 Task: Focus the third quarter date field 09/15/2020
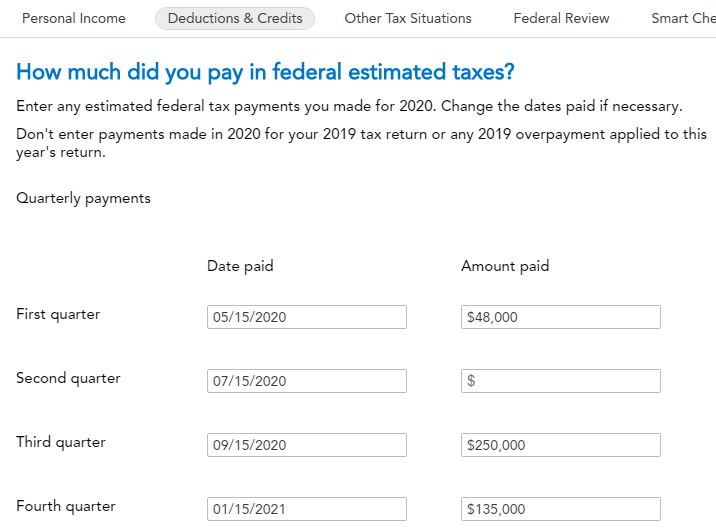tap(307, 445)
